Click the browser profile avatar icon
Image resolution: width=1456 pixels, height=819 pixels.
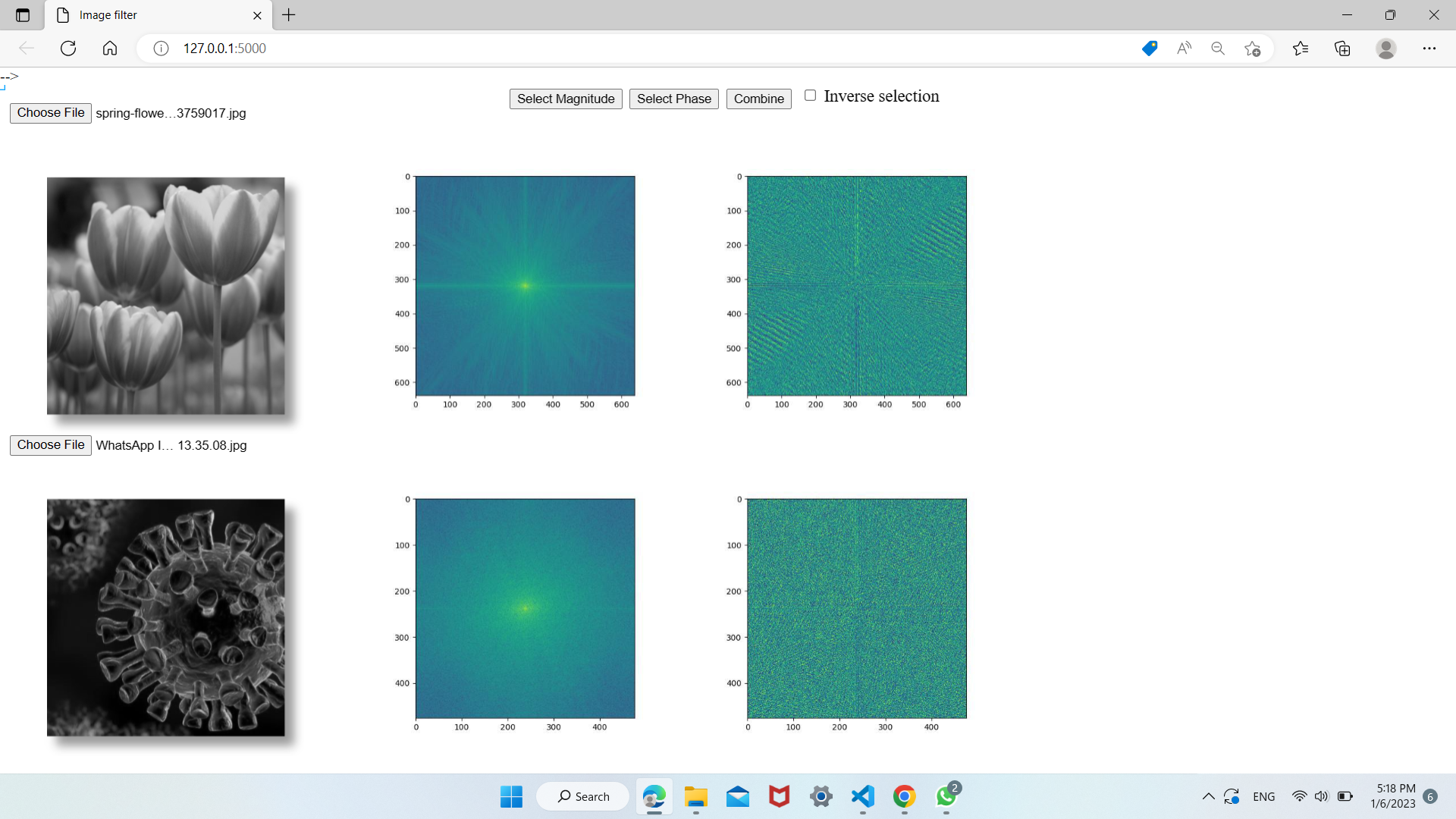[x=1385, y=48]
